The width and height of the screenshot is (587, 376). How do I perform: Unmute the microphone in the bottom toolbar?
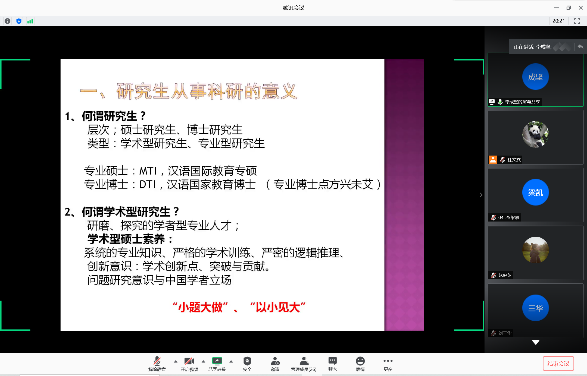click(157, 362)
